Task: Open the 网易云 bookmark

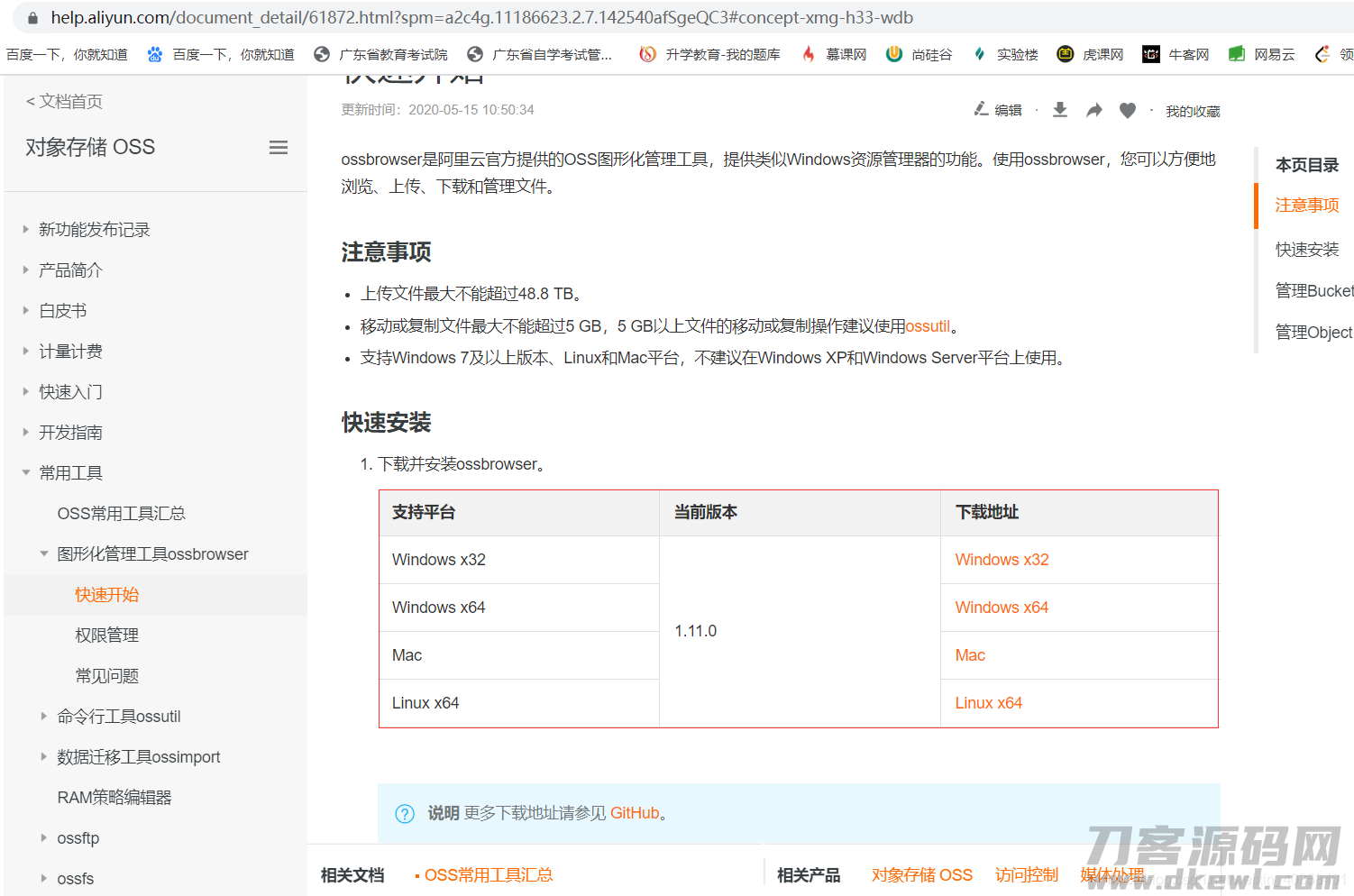Action: pyautogui.click(x=1261, y=55)
